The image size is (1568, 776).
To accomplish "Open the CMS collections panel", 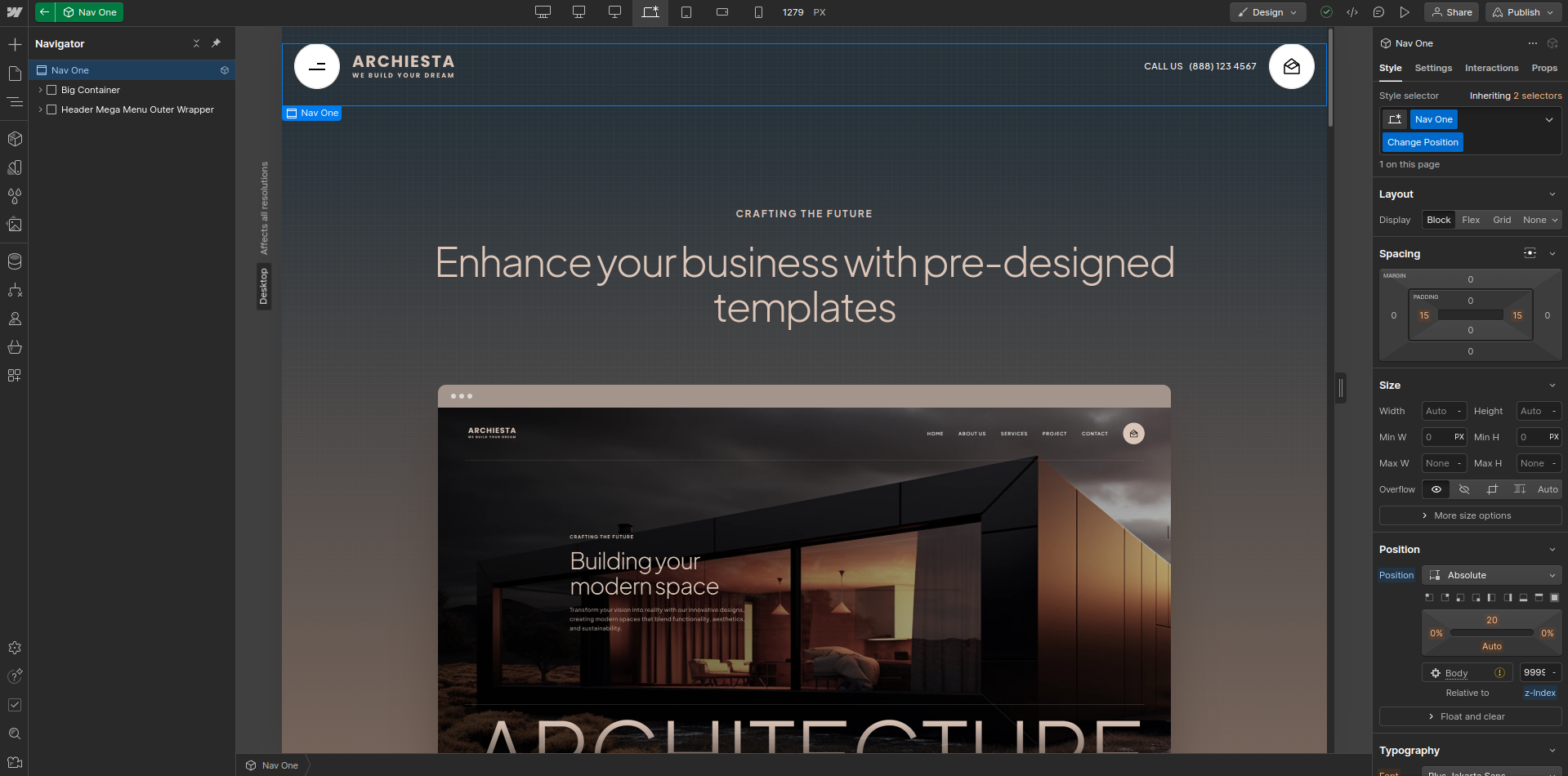I will click(15, 261).
